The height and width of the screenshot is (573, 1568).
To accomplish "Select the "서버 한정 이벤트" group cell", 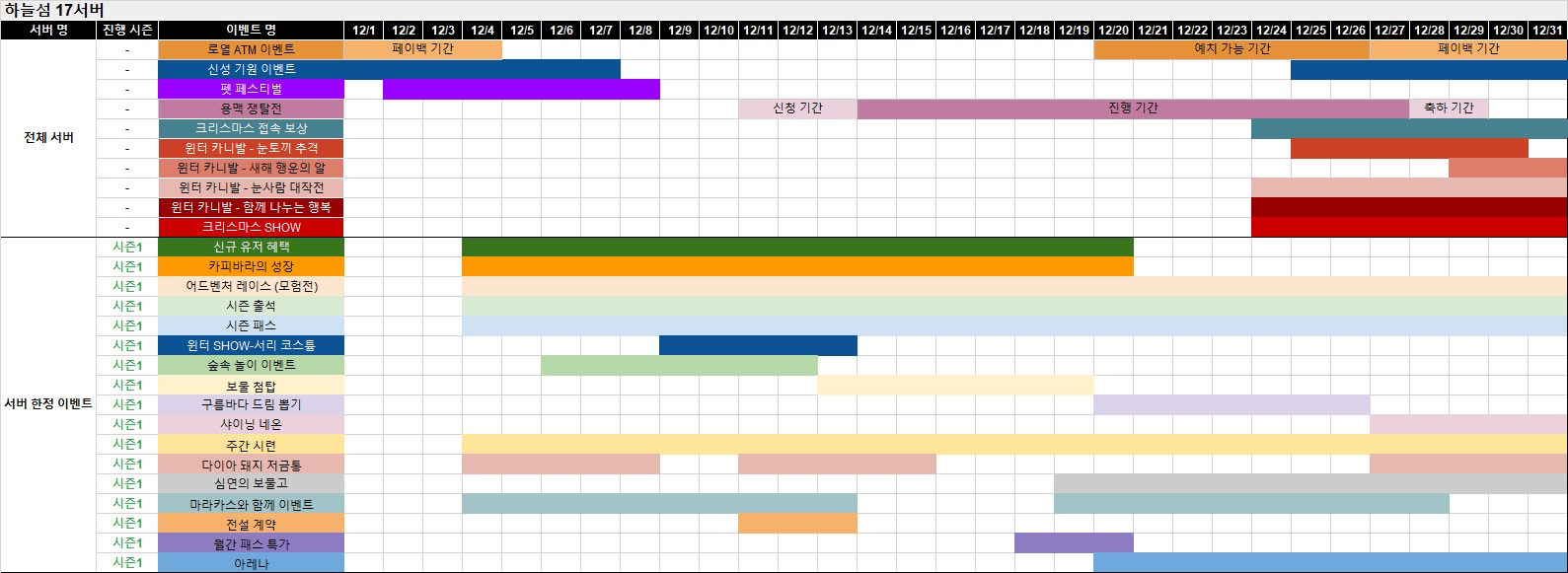I will 48,404.
